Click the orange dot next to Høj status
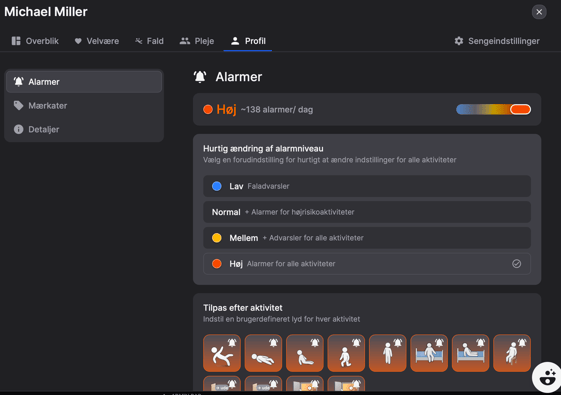Screen dimensions: 561x395 208,109
